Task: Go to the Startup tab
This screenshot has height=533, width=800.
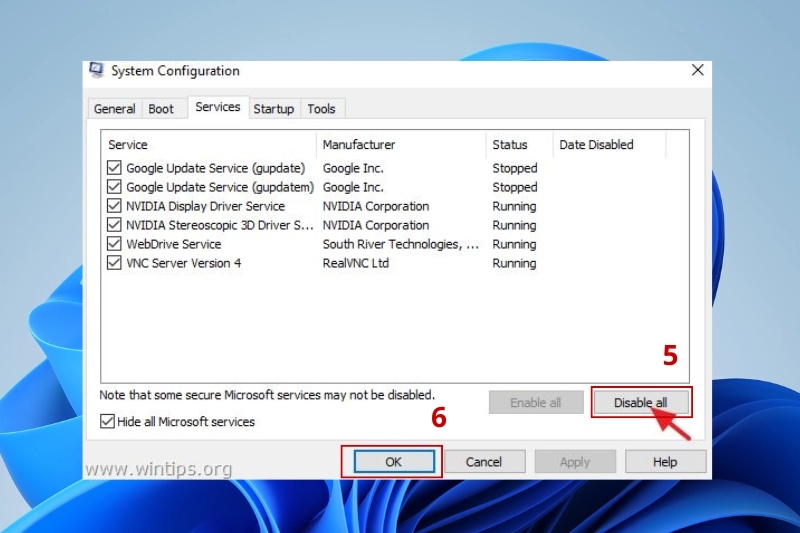Action: click(273, 109)
